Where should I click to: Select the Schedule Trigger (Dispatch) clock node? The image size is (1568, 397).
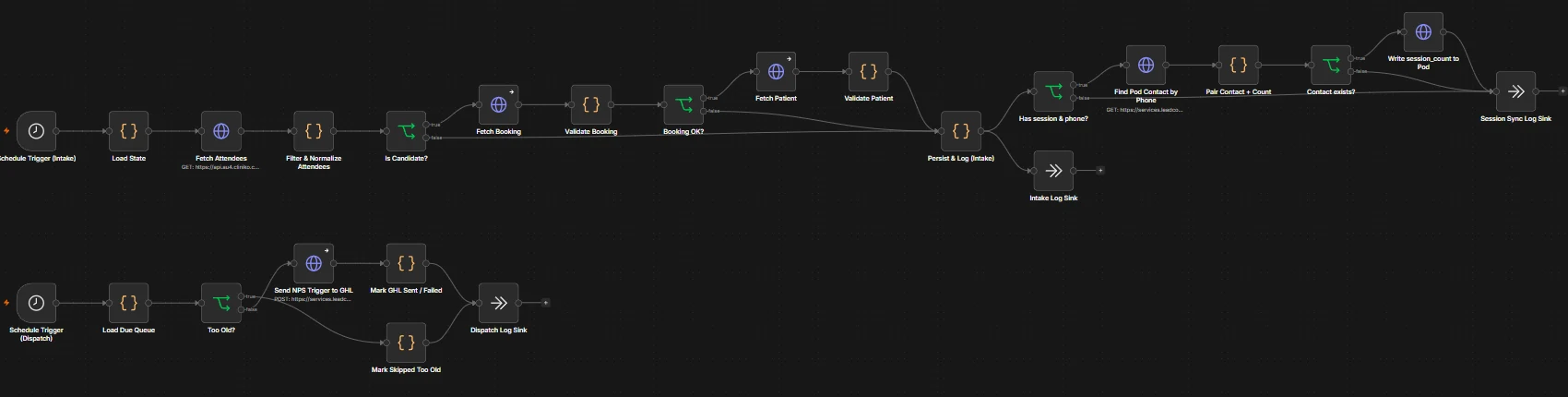[x=37, y=304]
